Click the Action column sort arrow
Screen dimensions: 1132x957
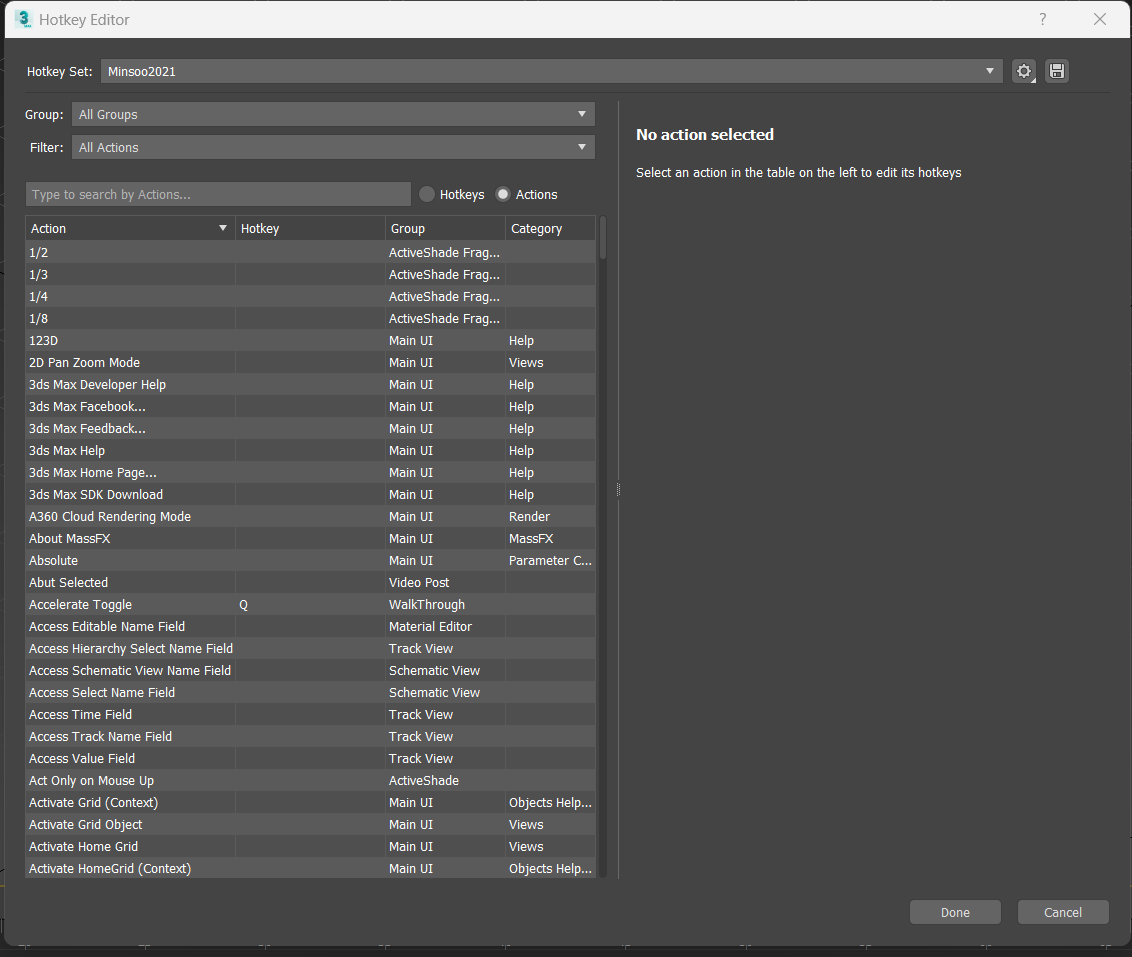point(222,228)
